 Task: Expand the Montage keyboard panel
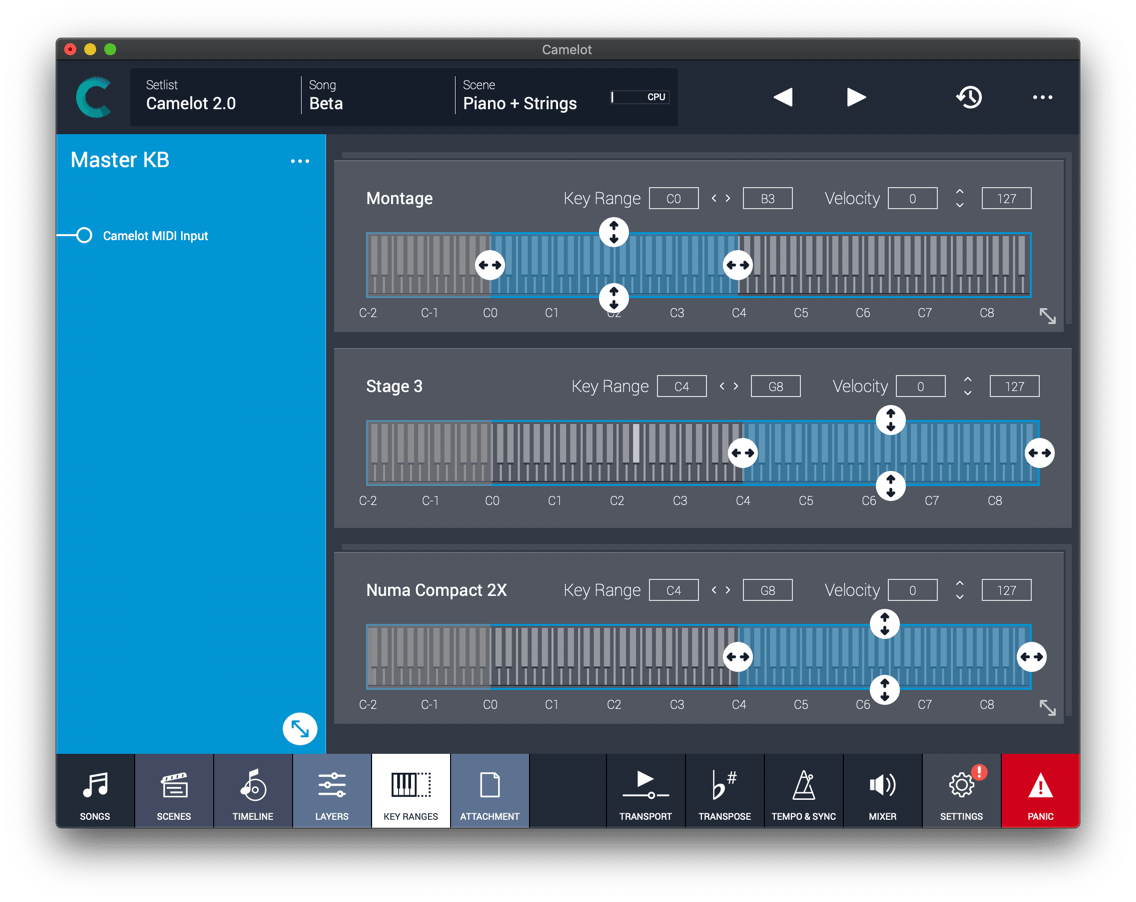pos(1048,316)
